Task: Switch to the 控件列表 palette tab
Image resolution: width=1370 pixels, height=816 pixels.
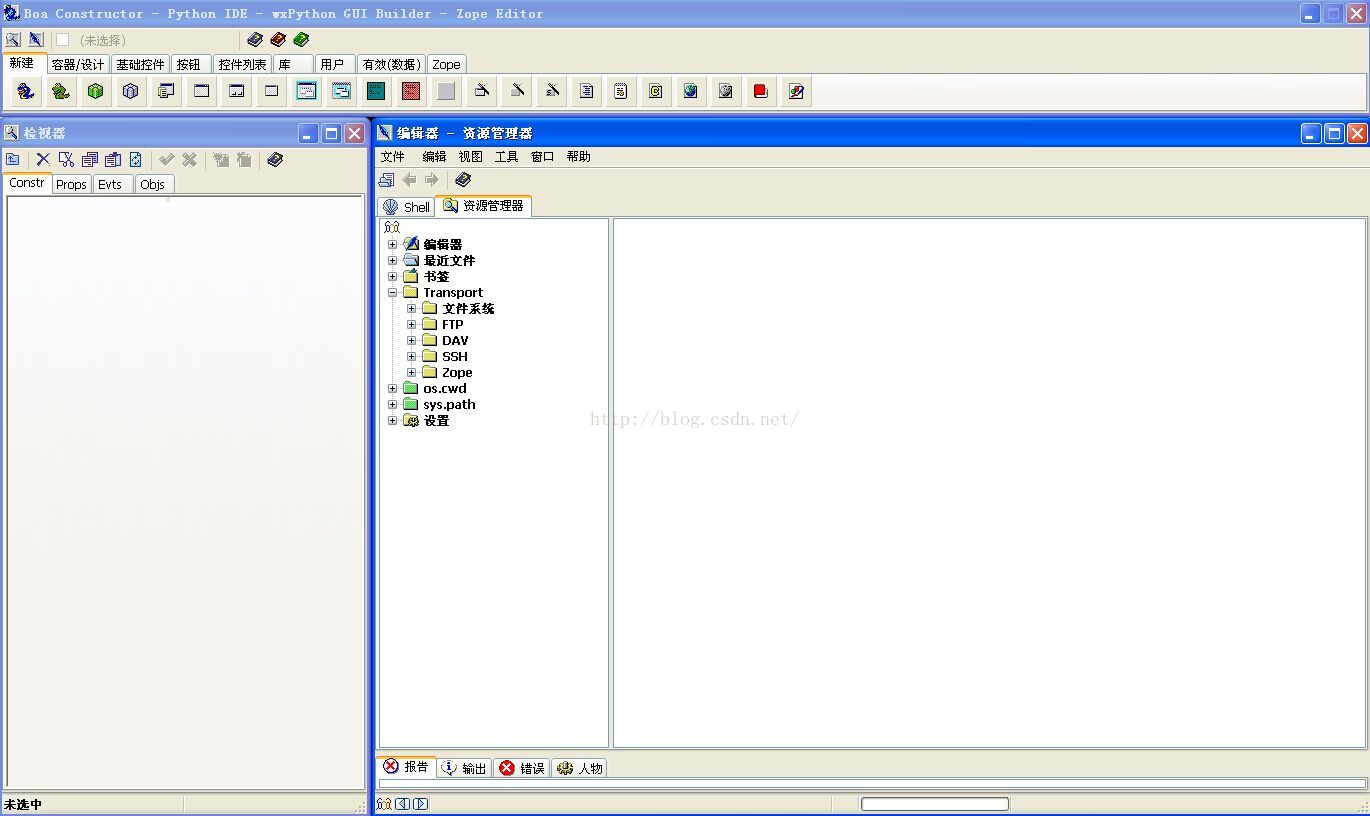Action: (x=243, y=64)
